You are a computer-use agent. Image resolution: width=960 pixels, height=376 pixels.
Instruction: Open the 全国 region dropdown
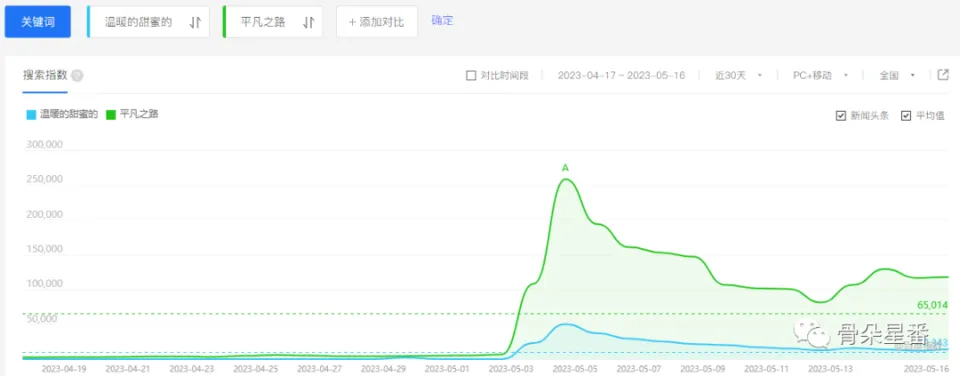[897, 75]
